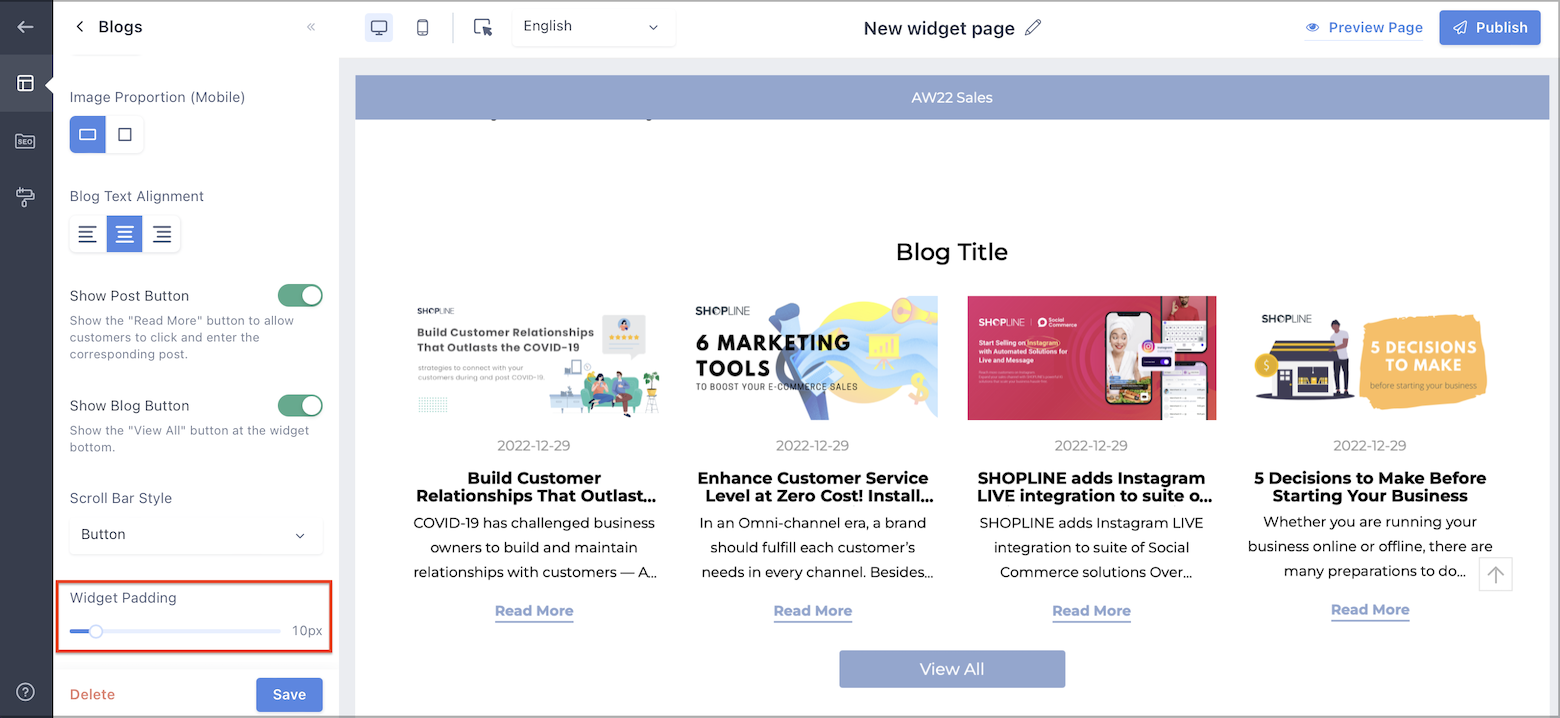The width and height of the screenshot is (1560, 718).
Task: Click the Publish button
Action: (x=1490, y=28)
